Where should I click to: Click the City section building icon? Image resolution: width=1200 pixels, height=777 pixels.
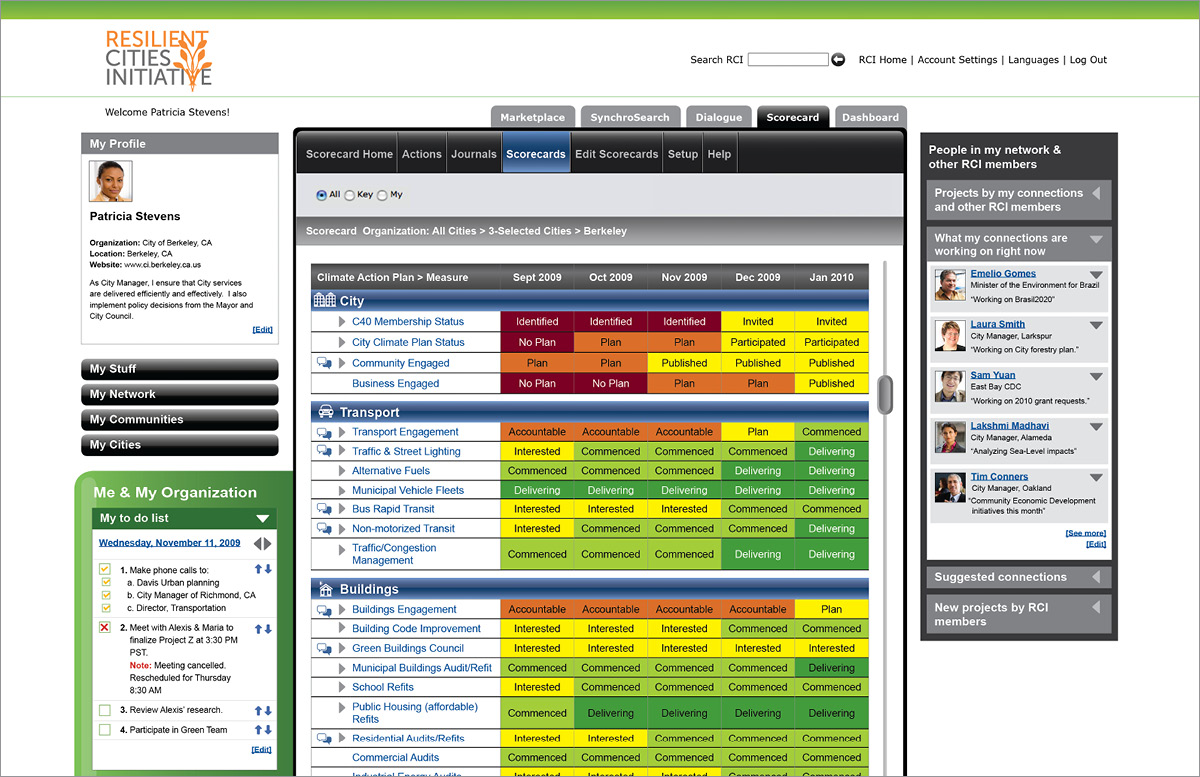[x=324, y=300]
